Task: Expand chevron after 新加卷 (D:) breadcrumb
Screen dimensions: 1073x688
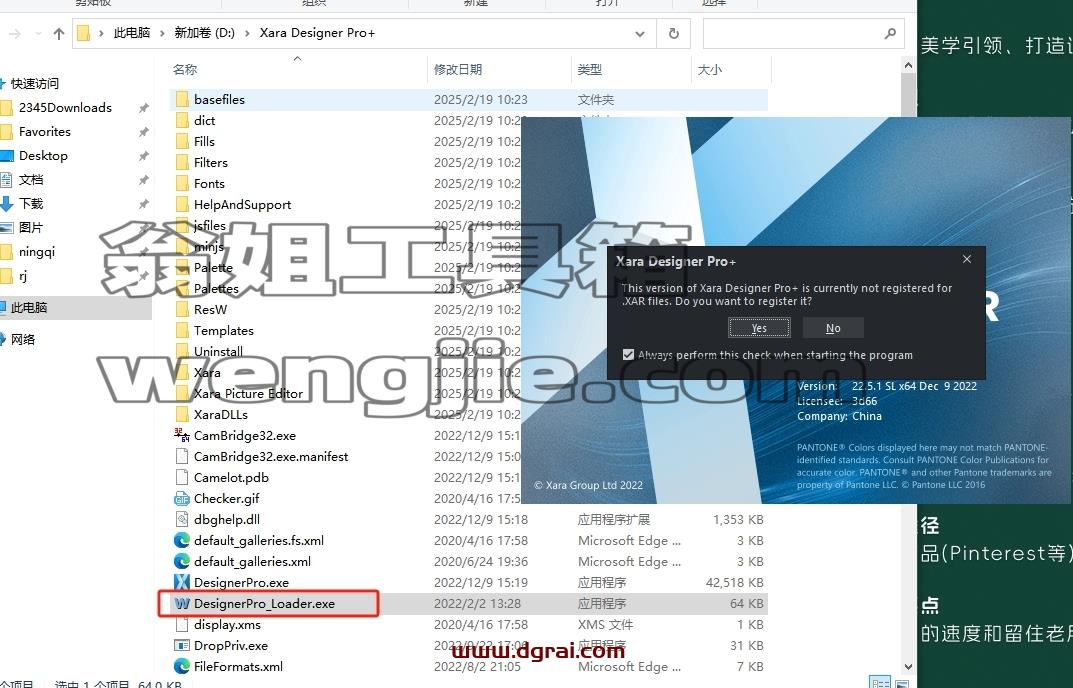Action: point(247,33)
